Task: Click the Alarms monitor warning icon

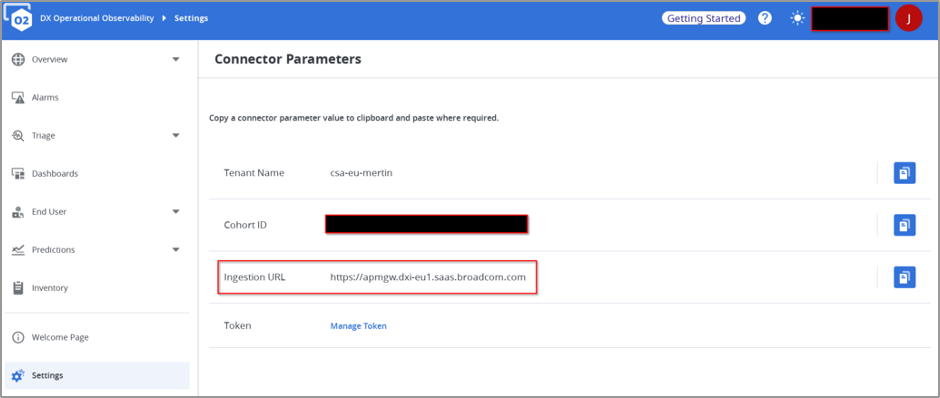Action: [x=18, y=98]
